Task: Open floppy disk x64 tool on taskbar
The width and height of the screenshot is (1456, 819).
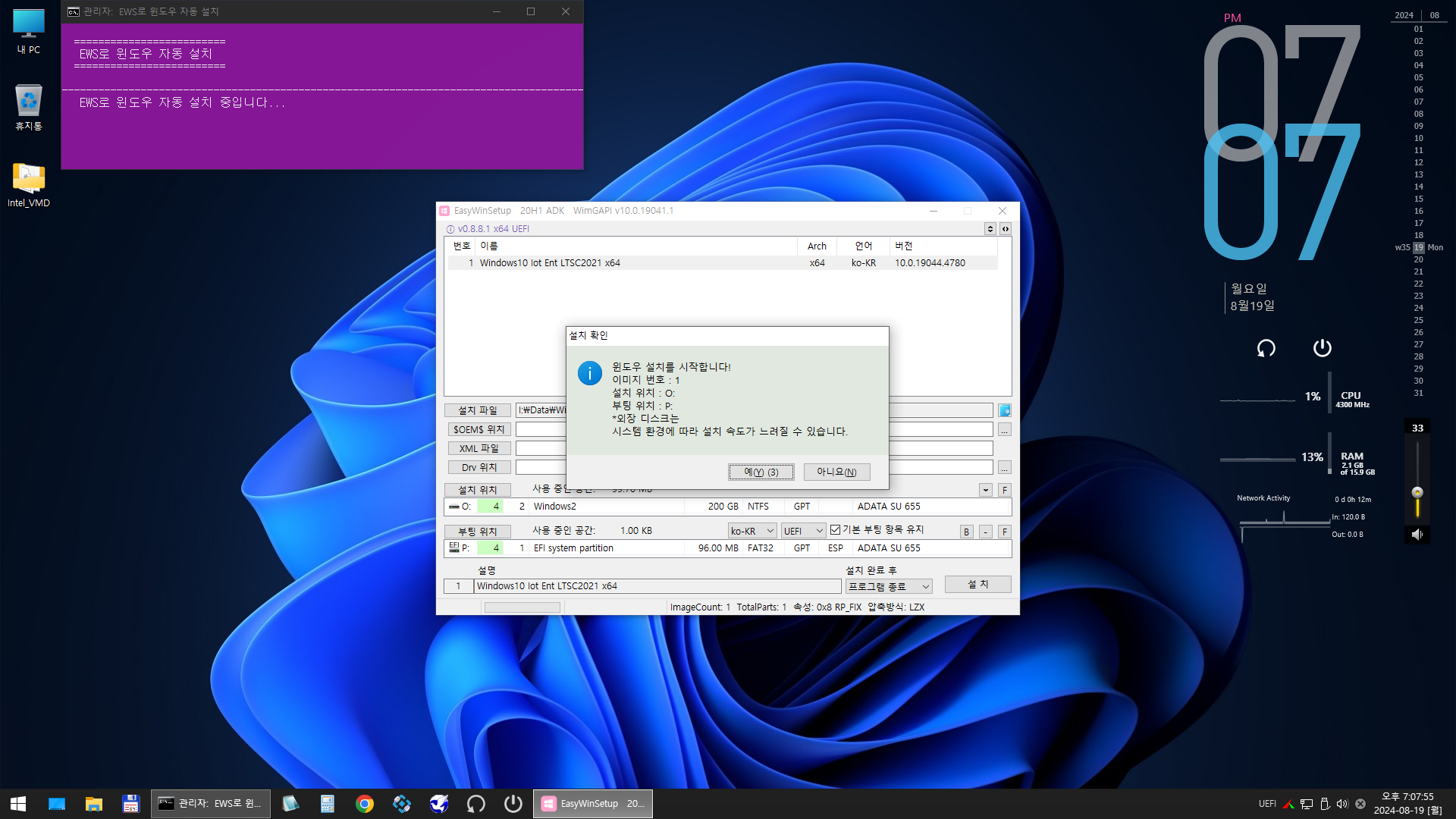Action: 131,804
